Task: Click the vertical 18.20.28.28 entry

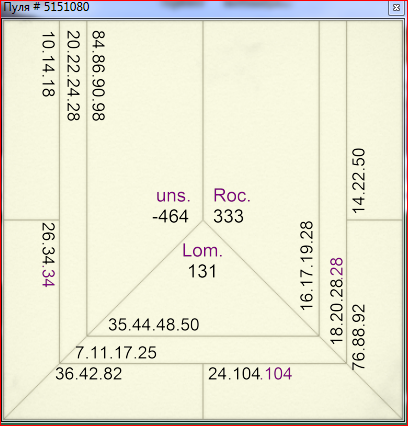Action: [x=336, y=301]
